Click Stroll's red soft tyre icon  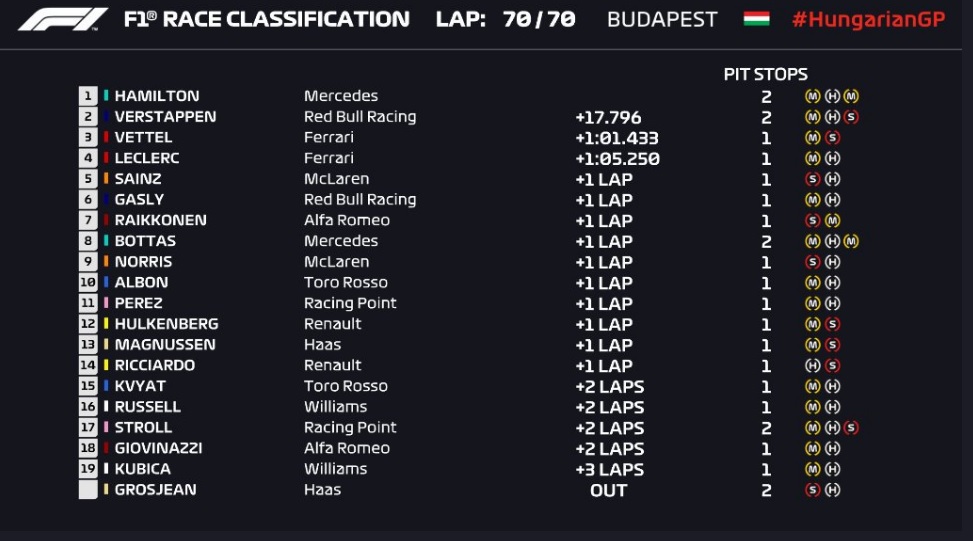pos(851,427)
